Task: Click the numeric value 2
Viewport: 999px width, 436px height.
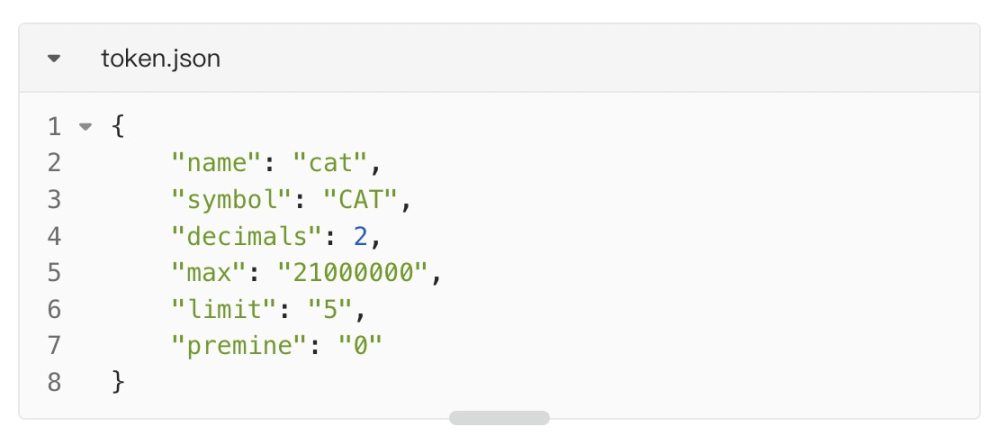Action: [359, 236]
